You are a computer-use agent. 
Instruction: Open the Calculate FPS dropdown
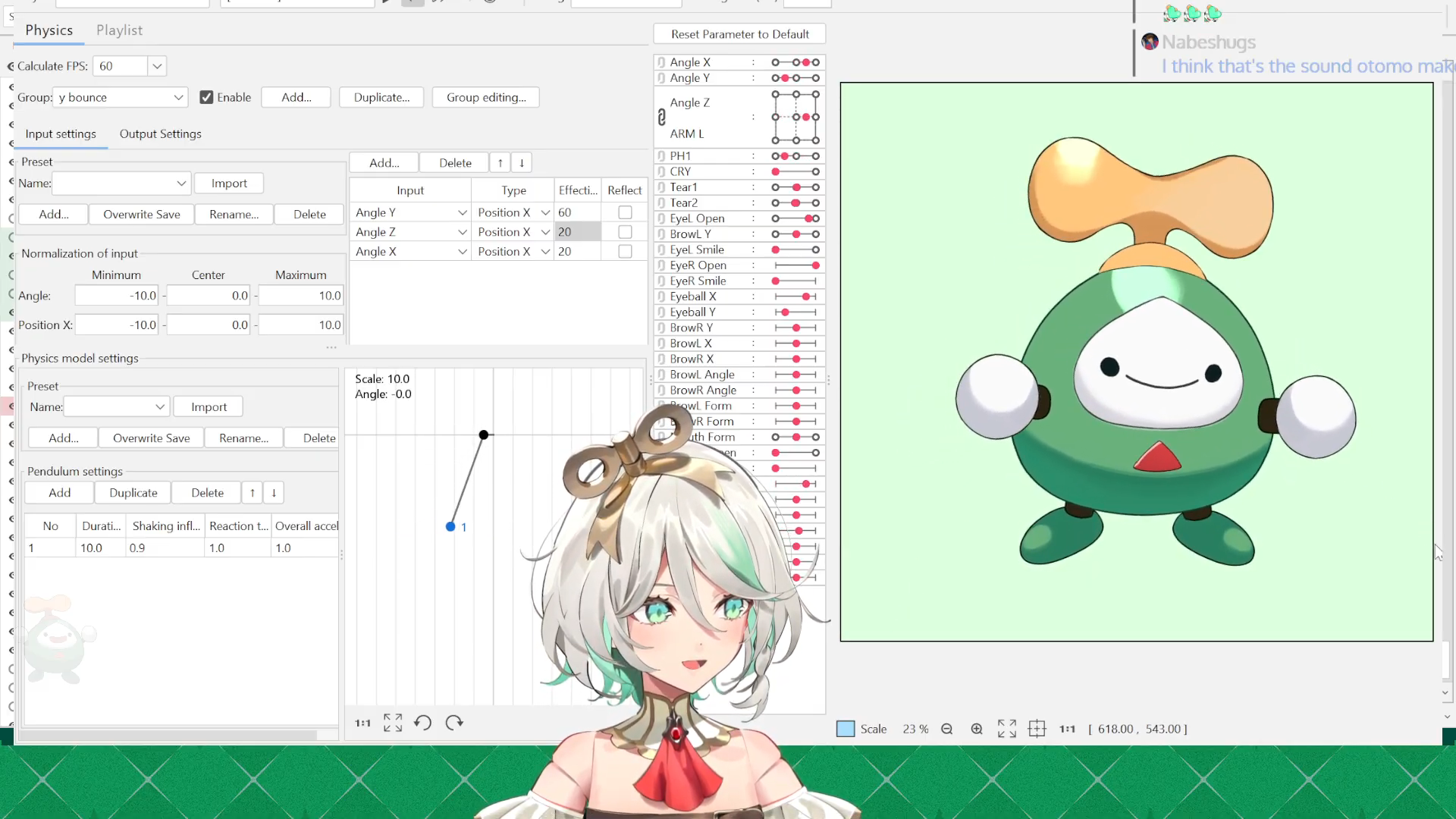pyautogui.click(x=157, y=66)
